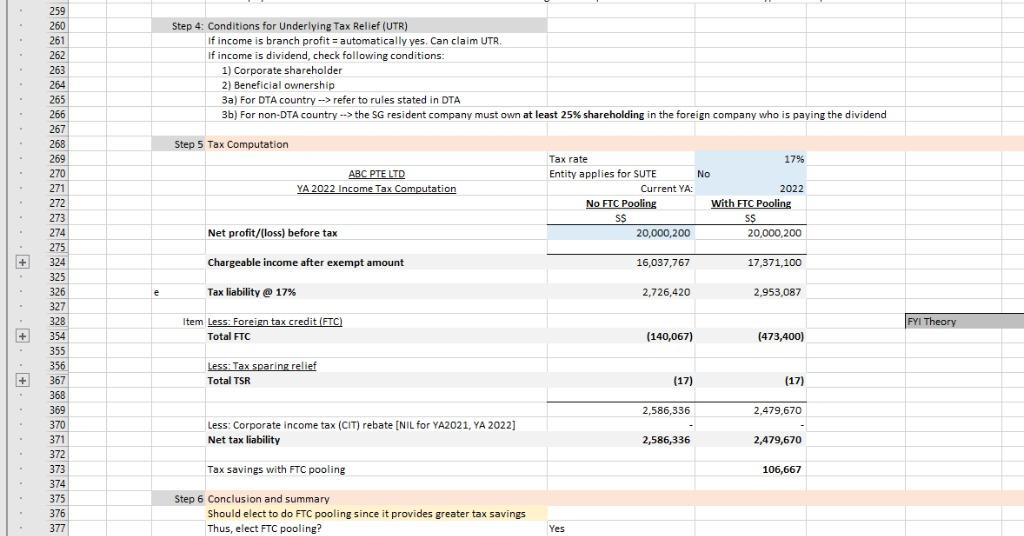This screenshot has width=1024, height=536.
Task: Expand the grouped rows above row 354
Action: click(x=8, y=336)
